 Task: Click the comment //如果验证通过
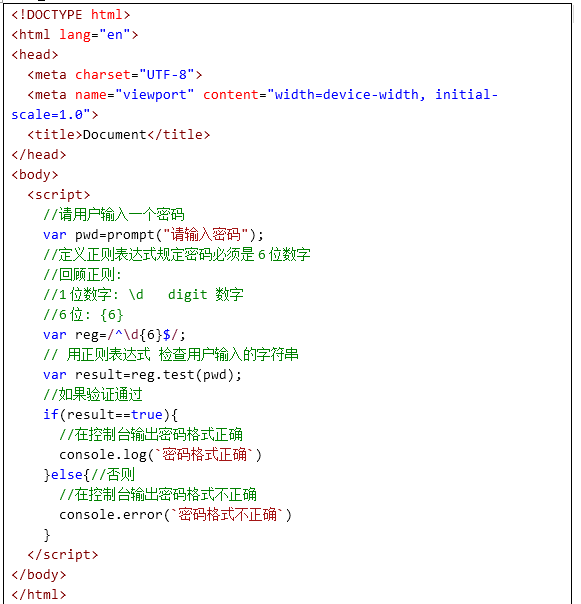click(93, 395)
